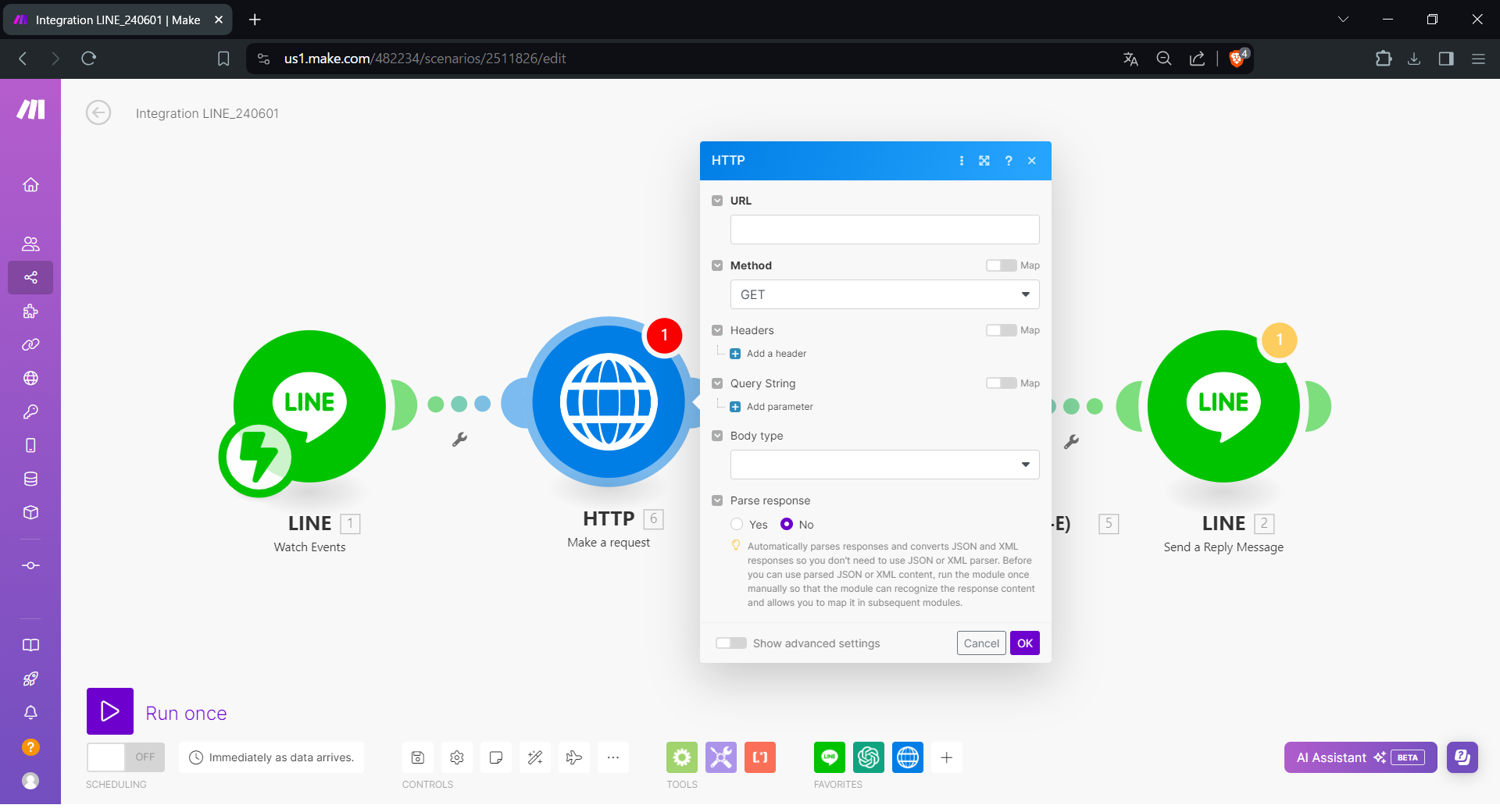Open the Webhooks globe icon in sidebar
Image resolution: width=1500 pixels, height=812 pixels.
coord(30,378)
